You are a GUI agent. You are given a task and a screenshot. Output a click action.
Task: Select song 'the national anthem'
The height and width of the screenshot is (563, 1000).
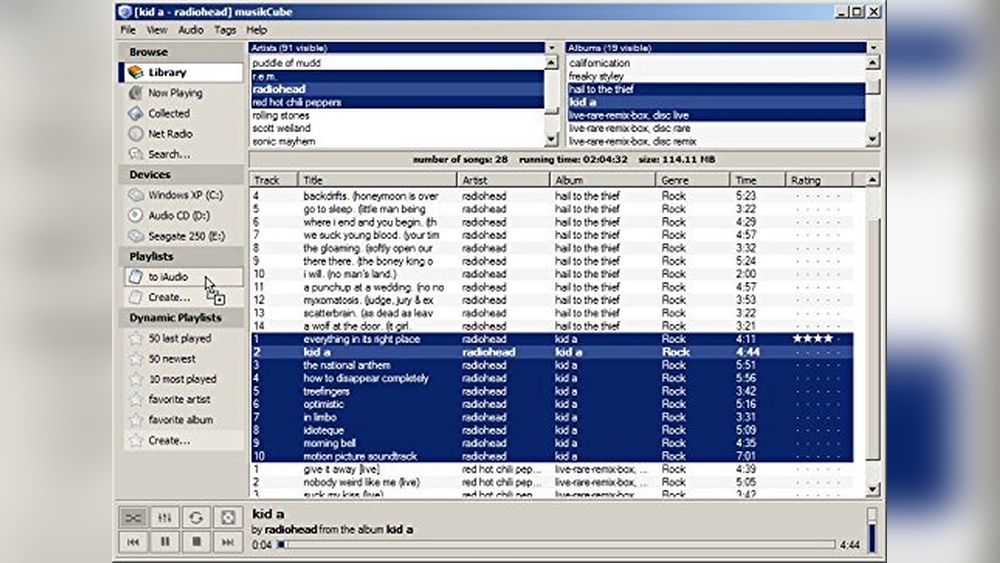click(552, 365)
